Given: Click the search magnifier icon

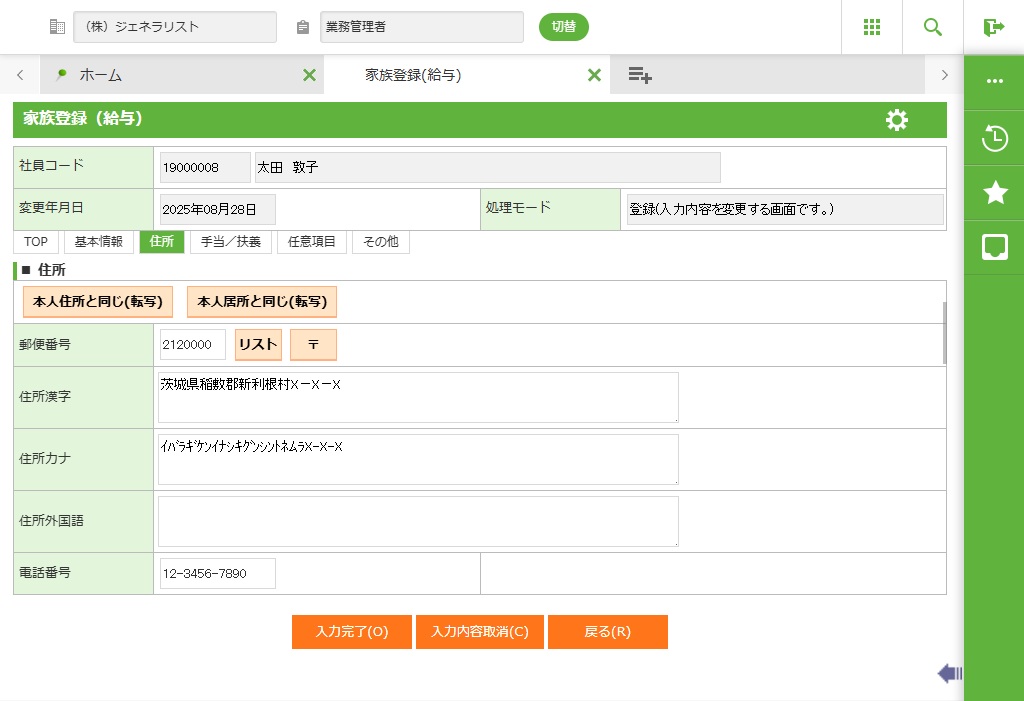Looking at the screenshot, I should click(933, 27).
